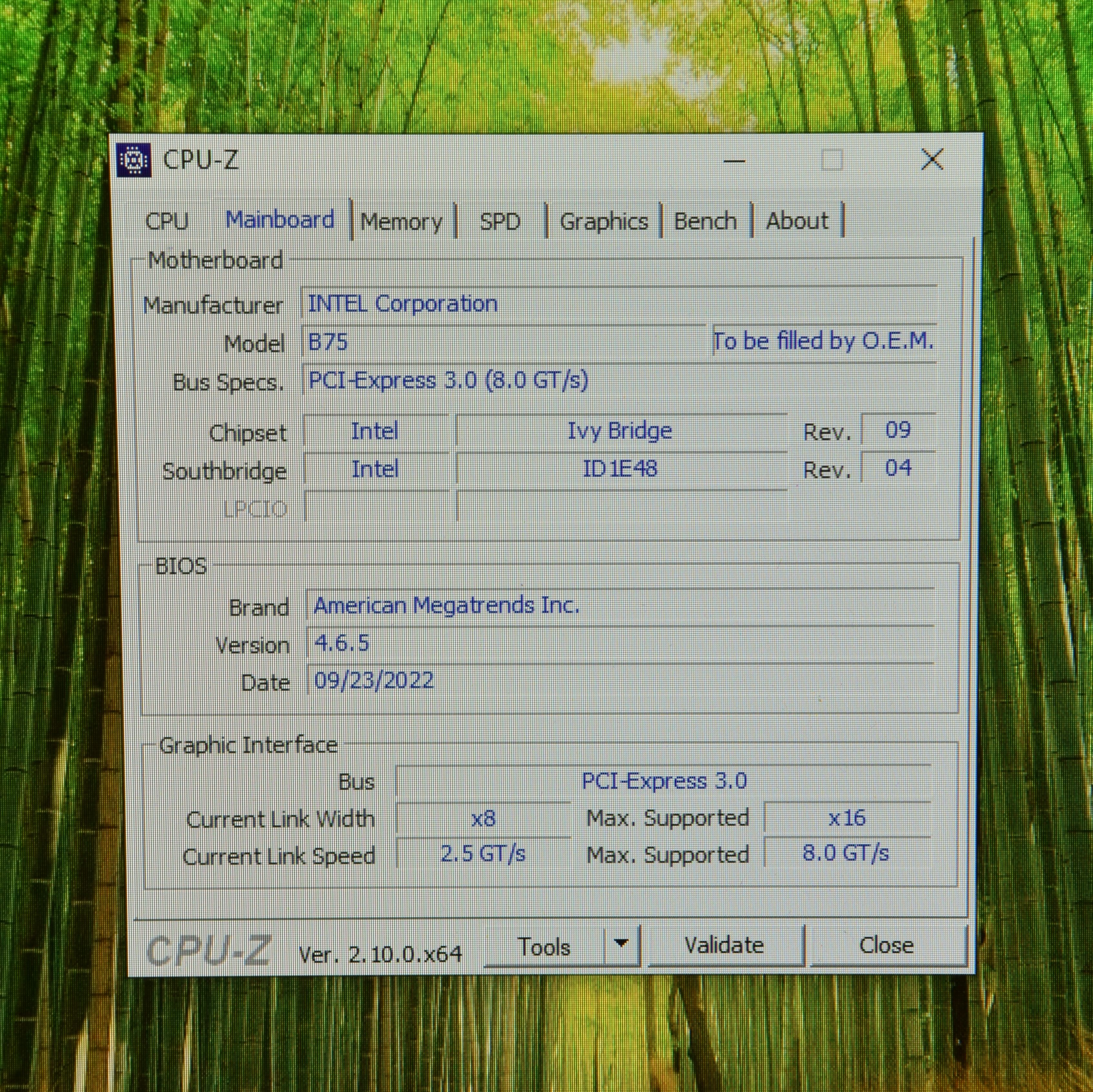This screenshot has height=1092, width=1093.
Task: Click the max supported speed '8.0 GT/s' value
Action: coord(847,853)
